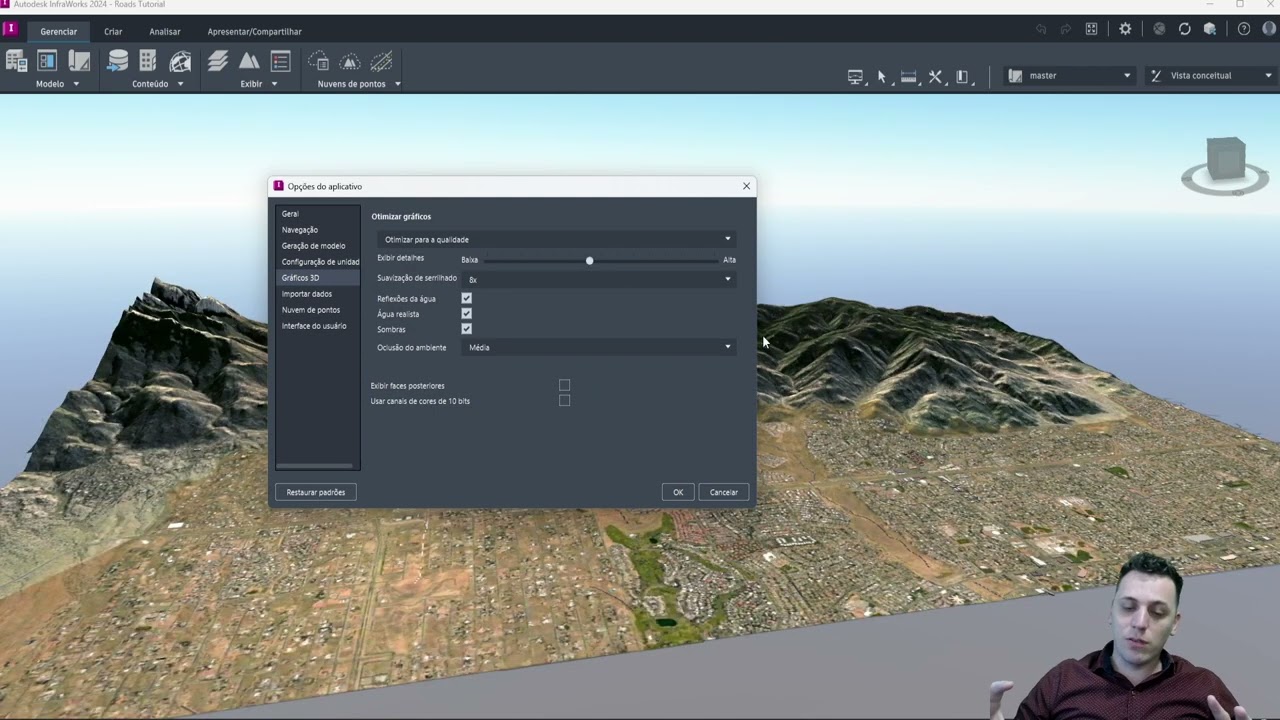Click the OK button

point(678,492)
